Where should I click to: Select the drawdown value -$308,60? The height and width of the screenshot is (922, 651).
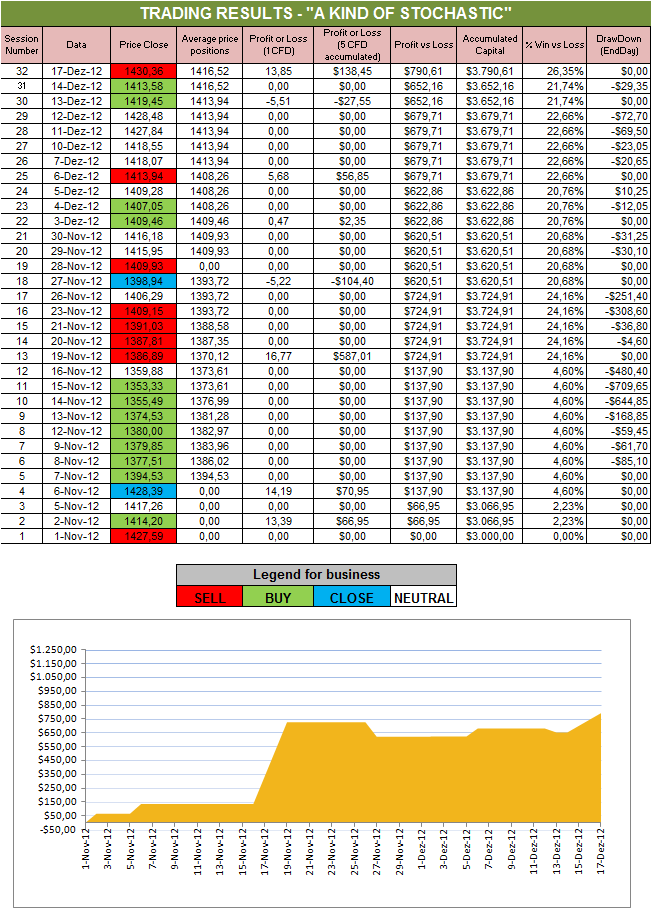(619, 311)
